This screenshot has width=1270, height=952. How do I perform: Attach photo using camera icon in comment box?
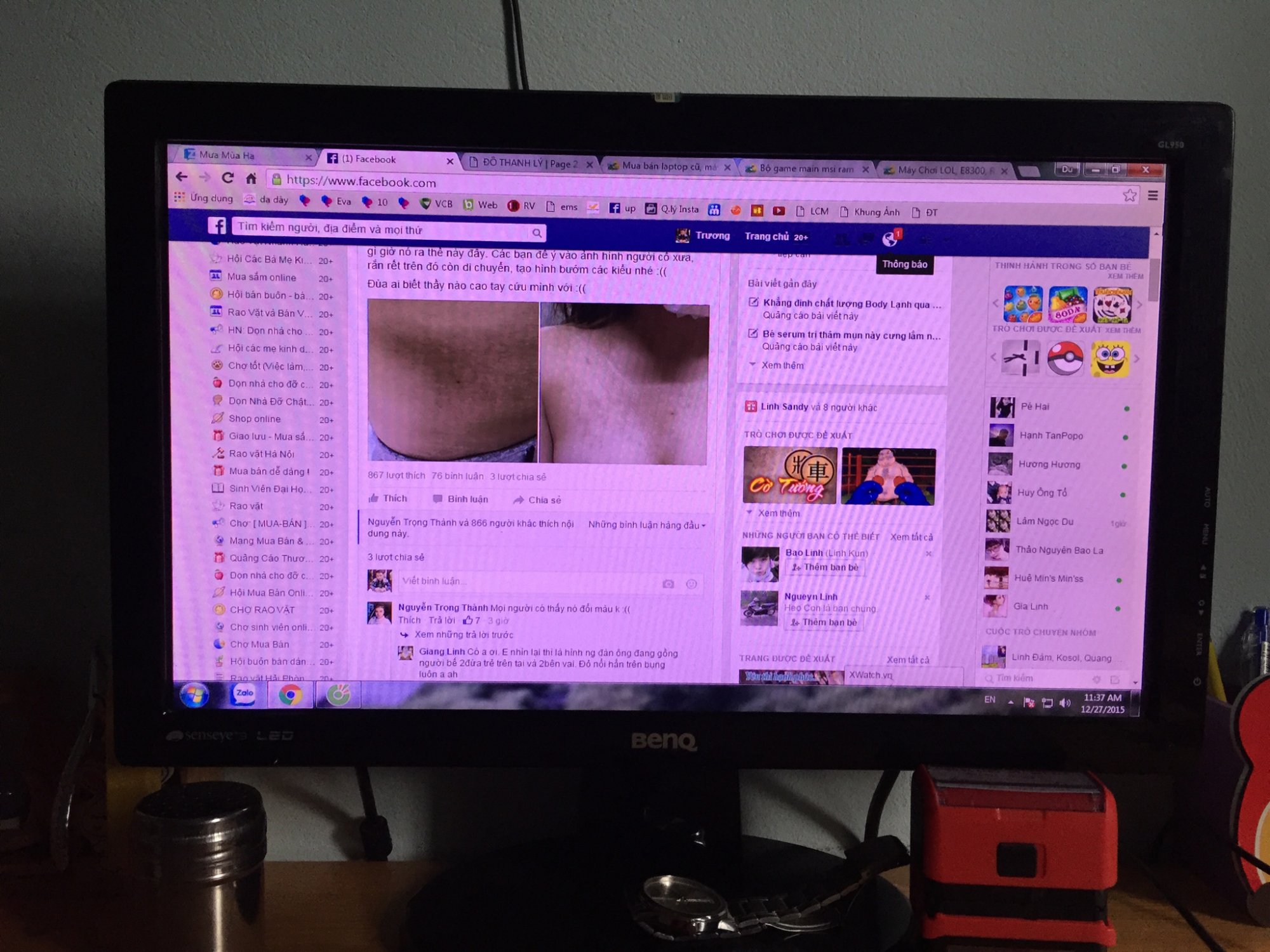pyautogui.click(x=668, y=584)
